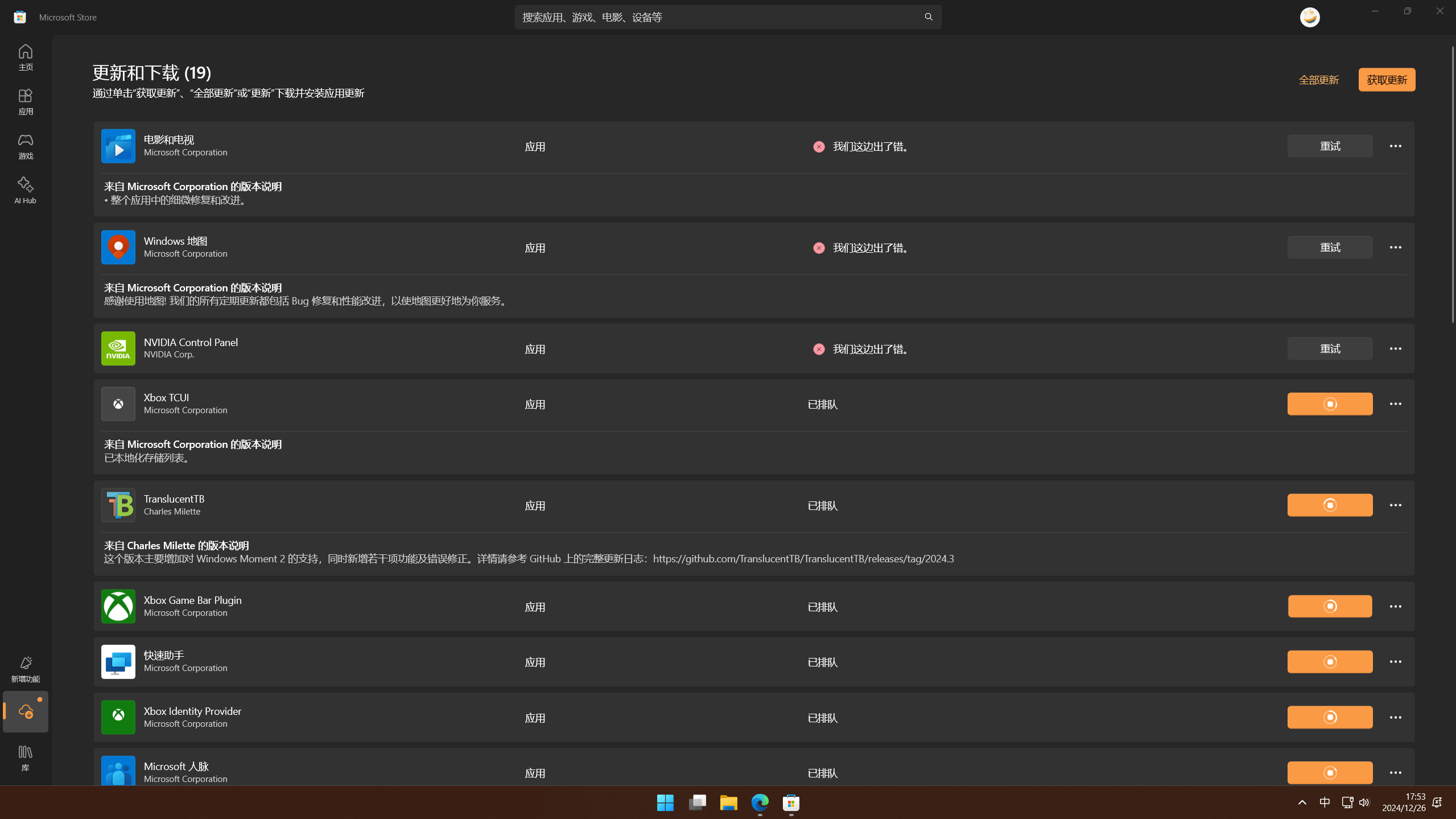Cancel the queued 快速助手 update
Screen dimensions: 1456x819
pyautogui.click(x=1329, y=662)
